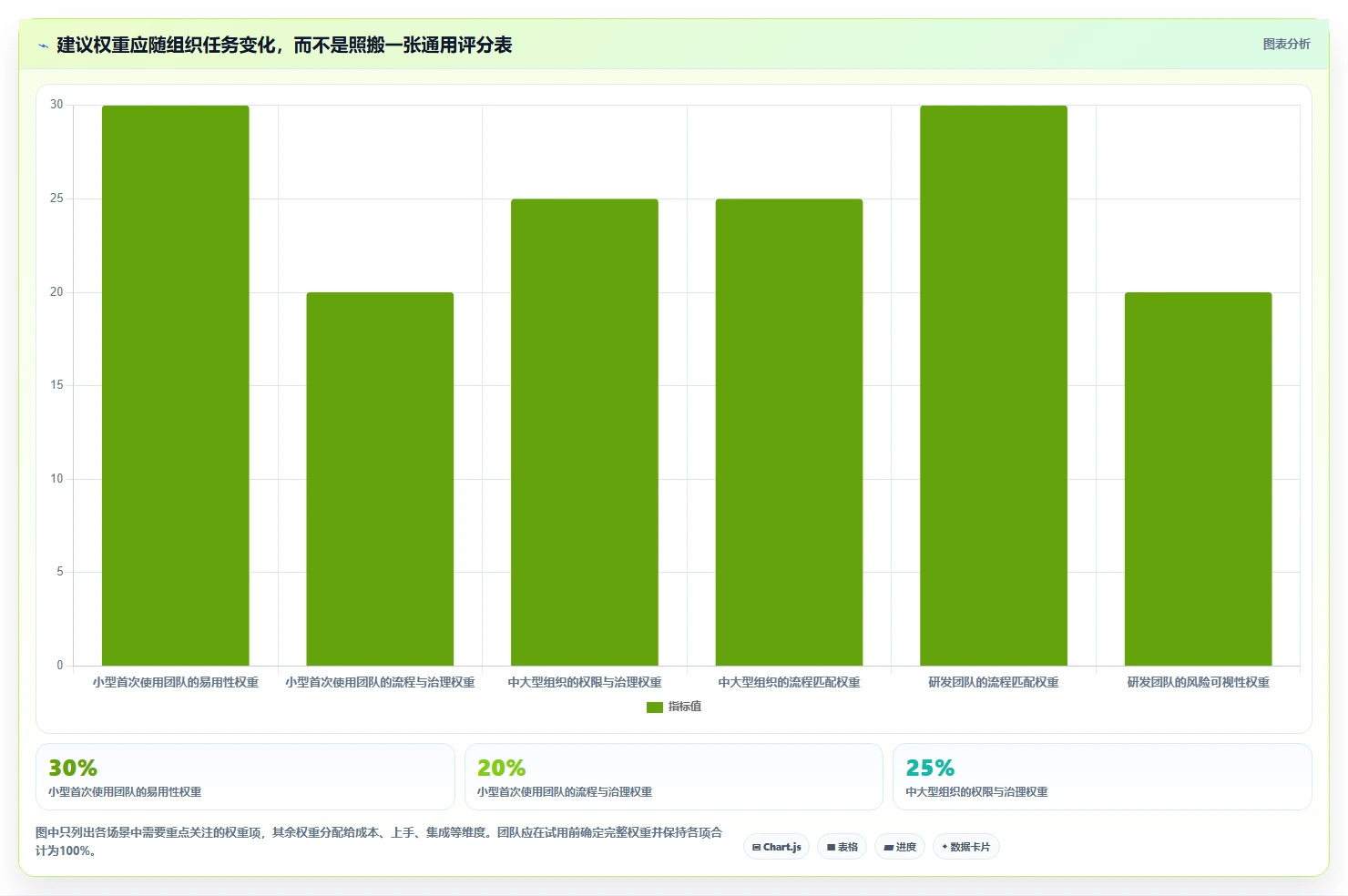Click the bar for 研发团队的风险可视性权重

1198,479
